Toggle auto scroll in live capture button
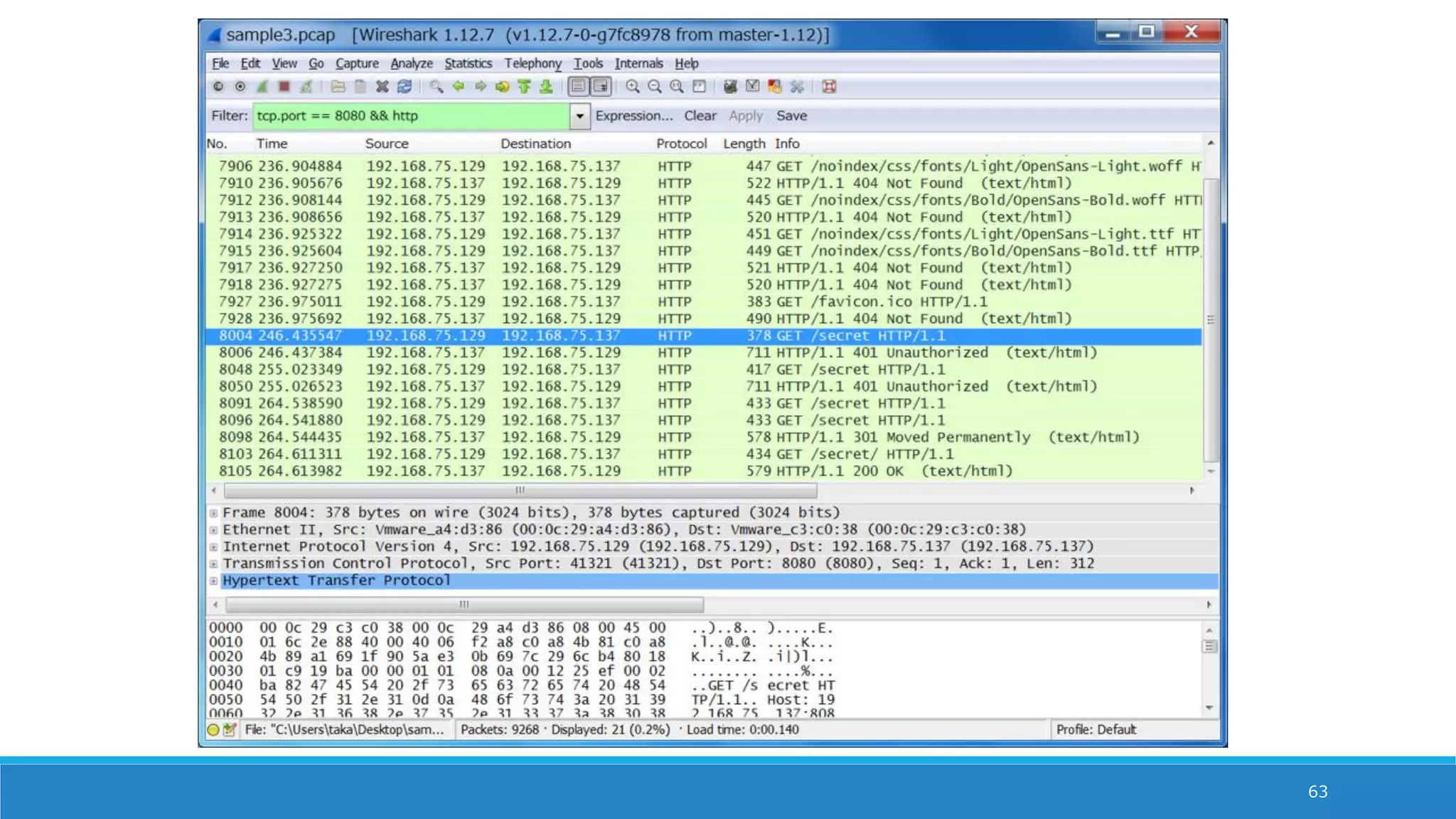The image size is (1456, 819). click(x=601, y=87)
